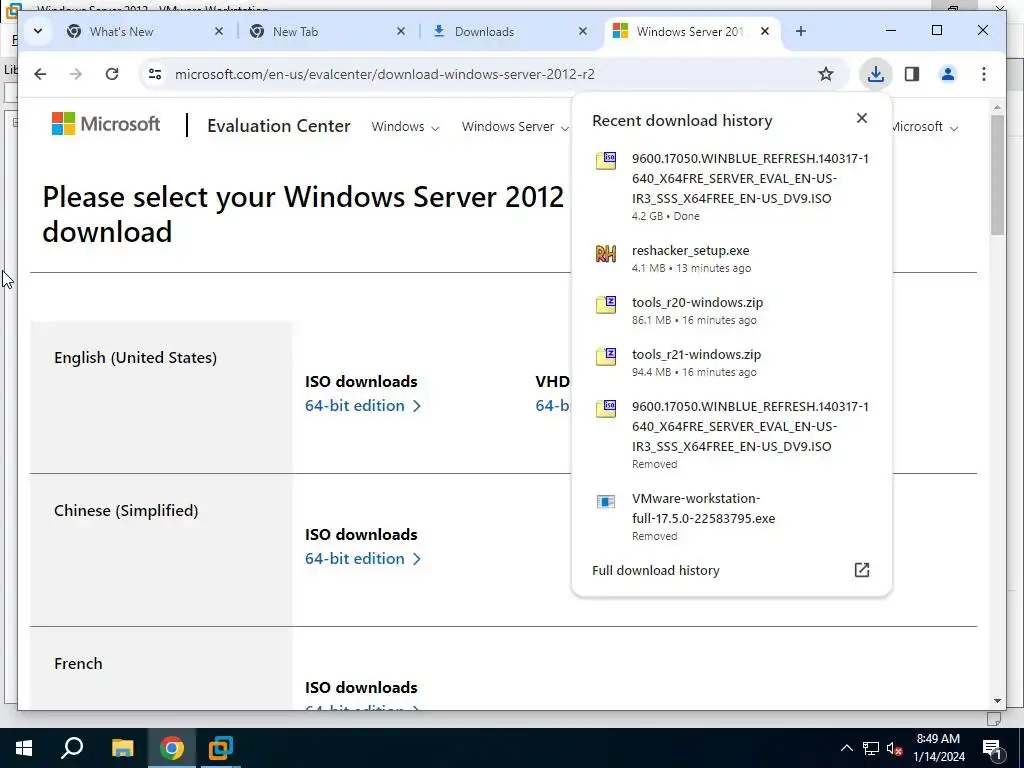Image resolution: width=1024 pixels, height=768 pixels.
Task: Click the Microsoft logo
Action: (106, 123)
